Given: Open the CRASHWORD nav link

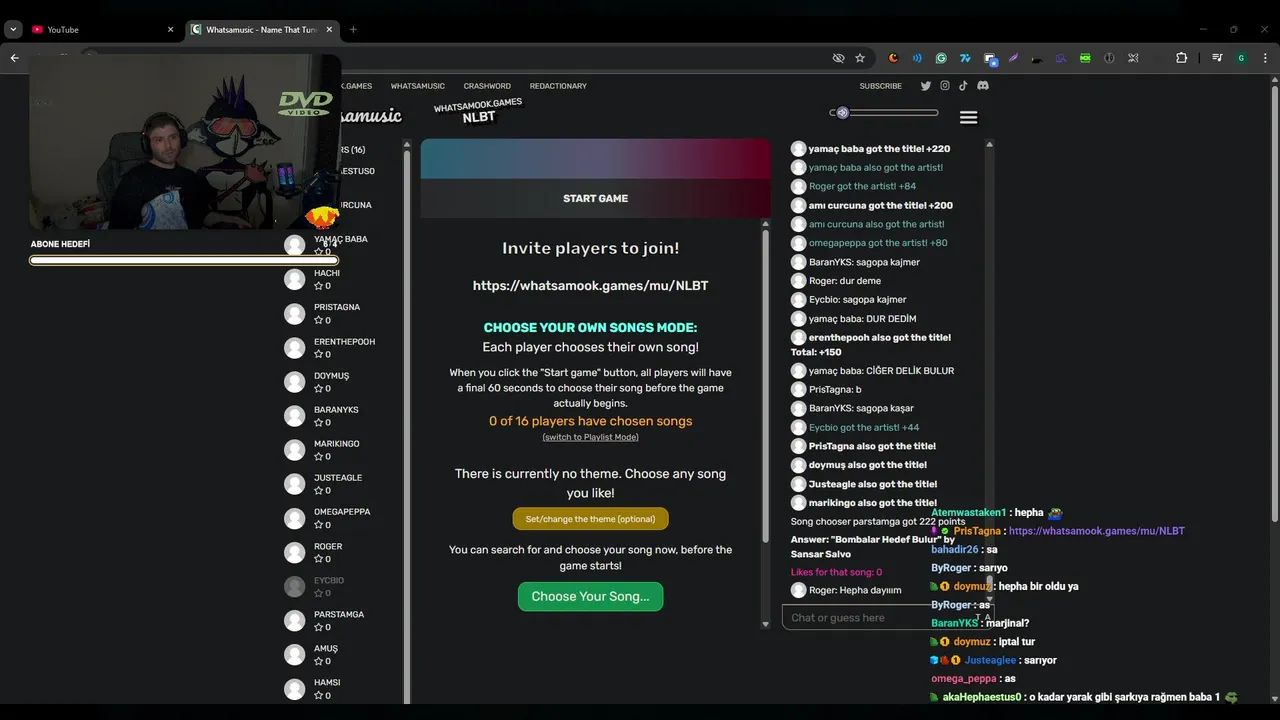Looking at the screenshot, I should tap(487, 86).
